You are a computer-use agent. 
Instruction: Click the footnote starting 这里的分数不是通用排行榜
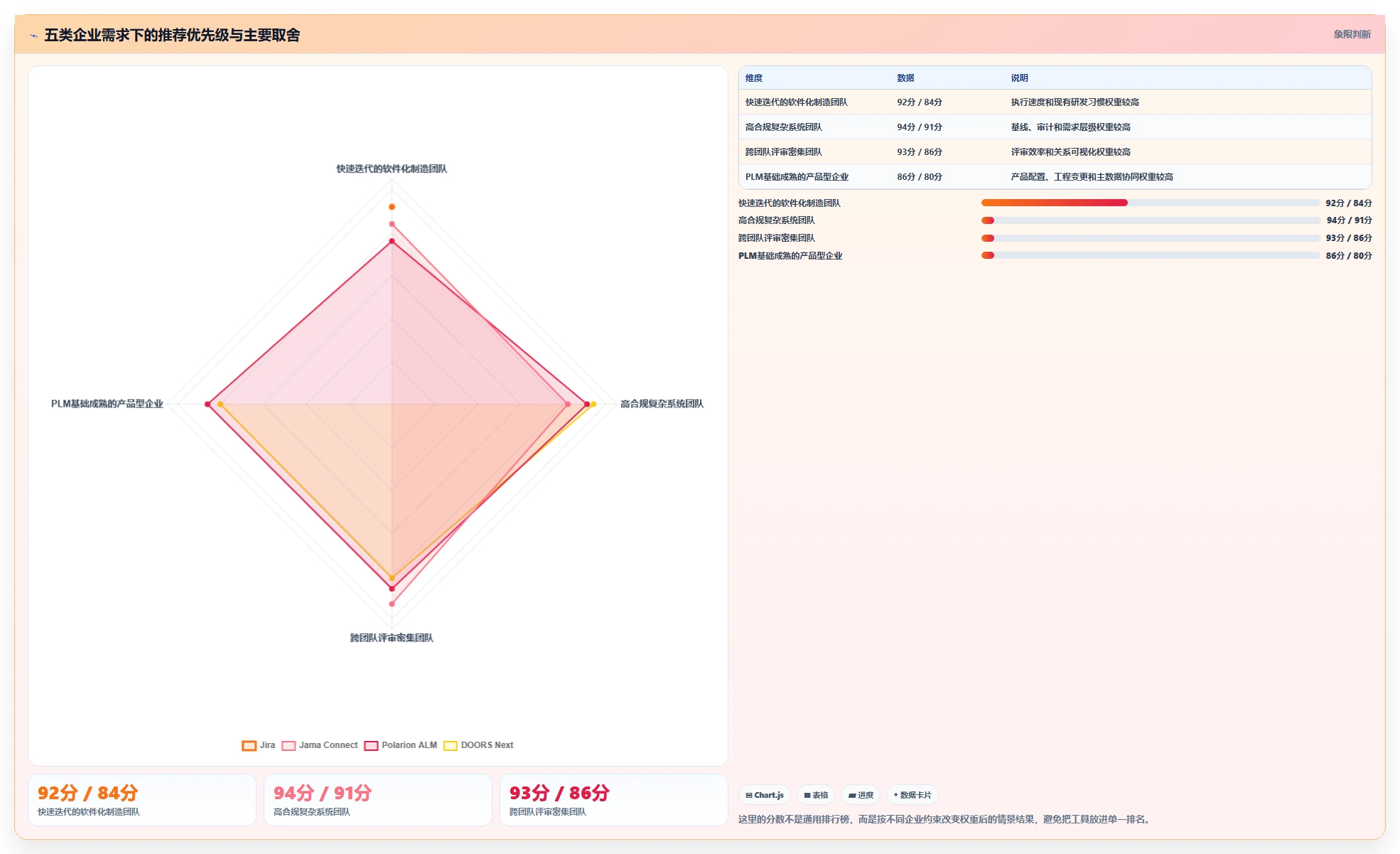944,819
